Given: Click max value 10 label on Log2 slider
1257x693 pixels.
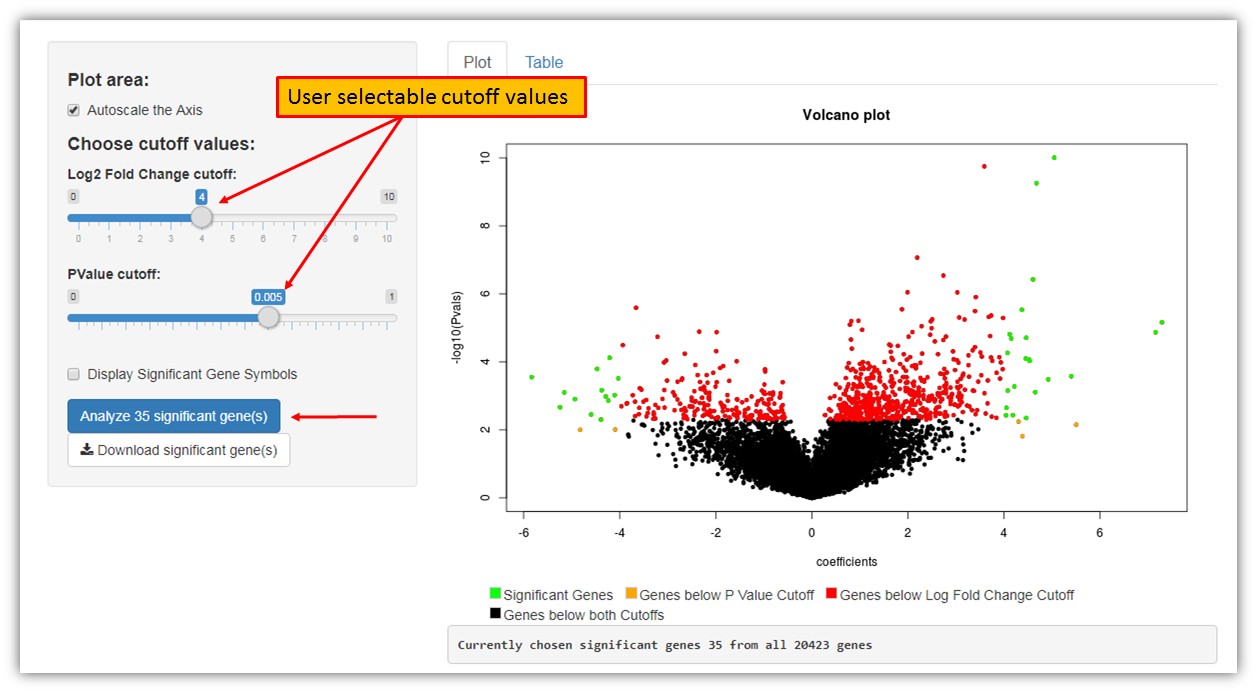Looking at the screenshot, I should point(389,197).
